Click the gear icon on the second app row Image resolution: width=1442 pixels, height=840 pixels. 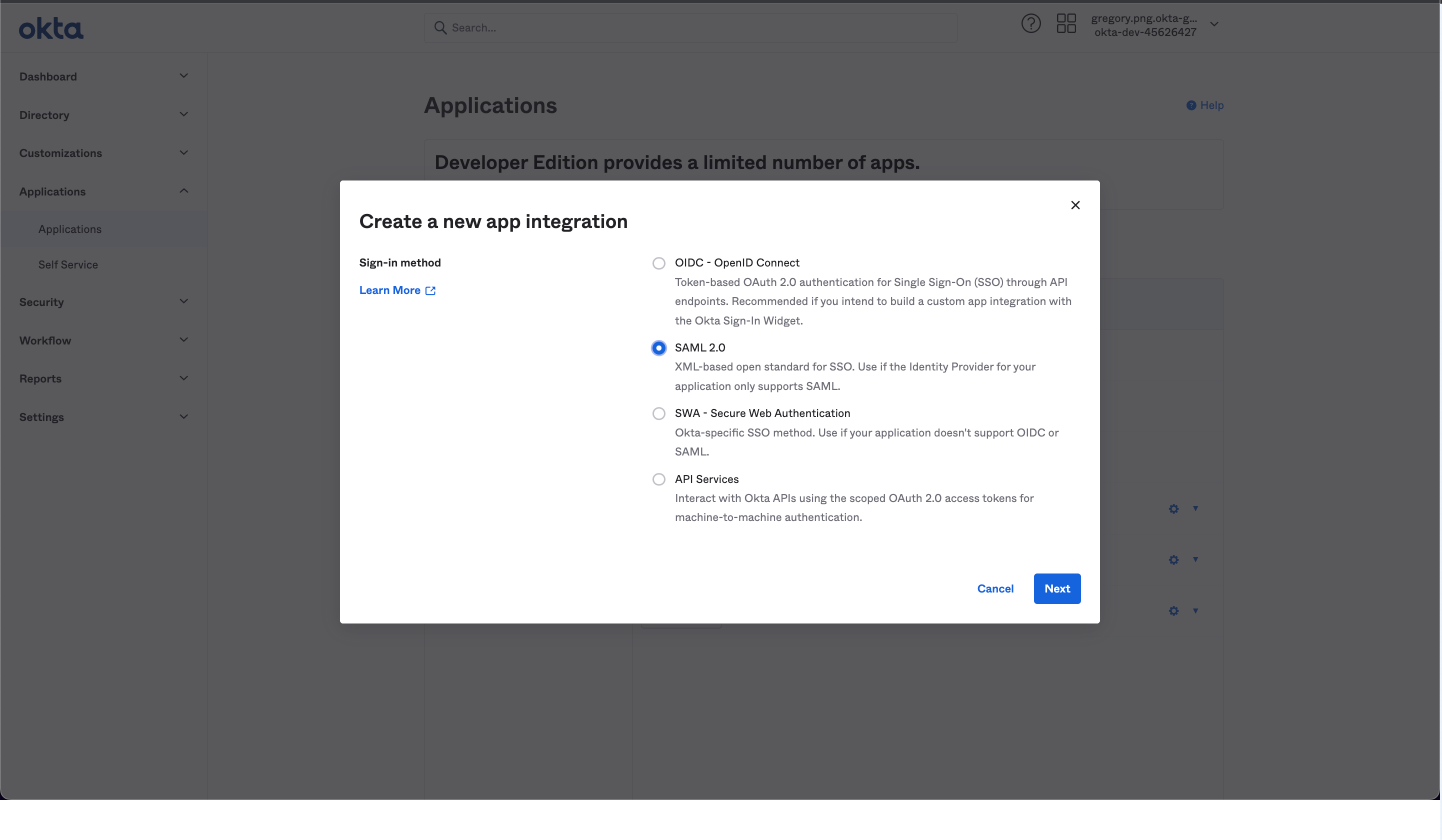[1172, 559]
